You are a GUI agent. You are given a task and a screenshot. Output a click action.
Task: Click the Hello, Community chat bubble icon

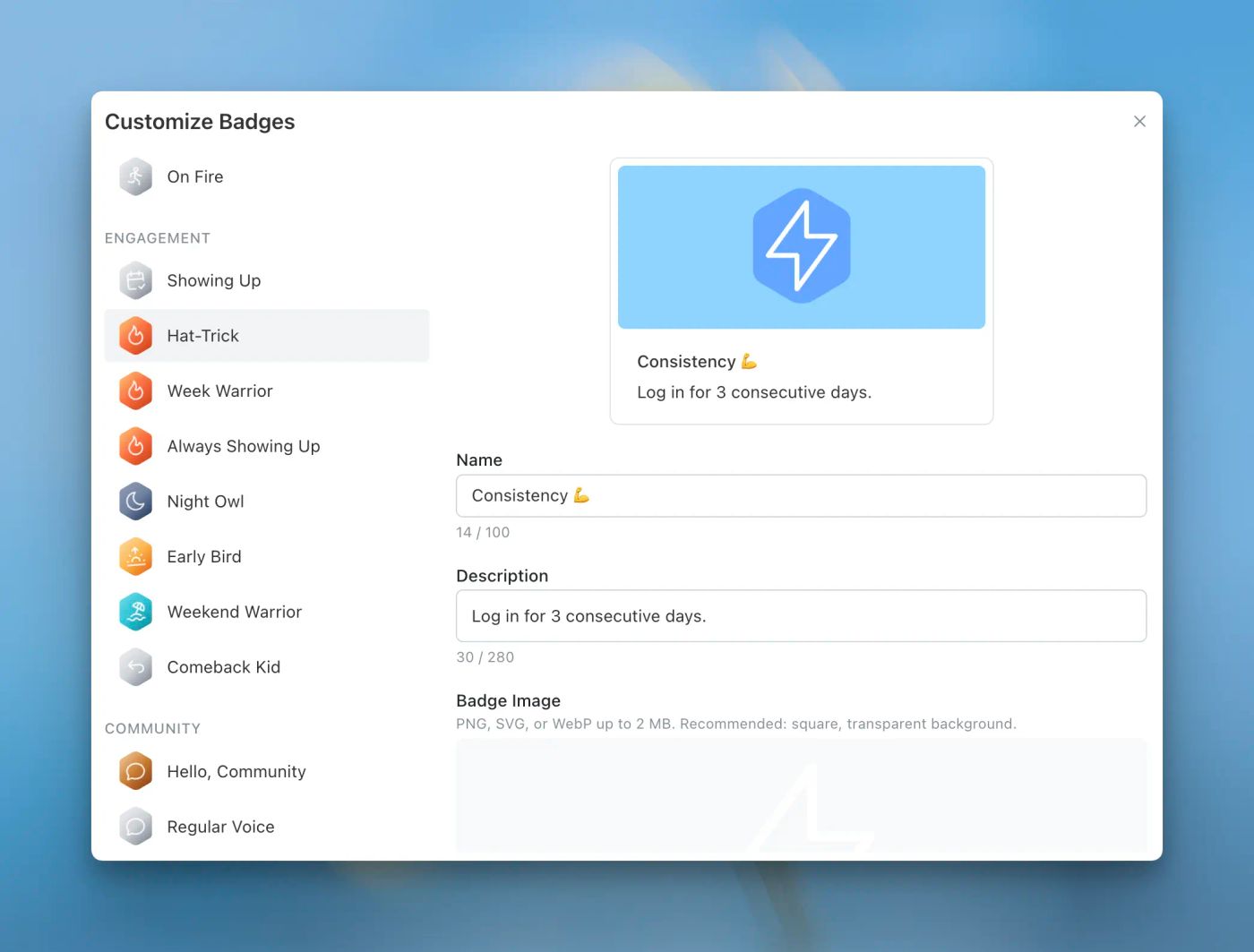click(135, 771)
